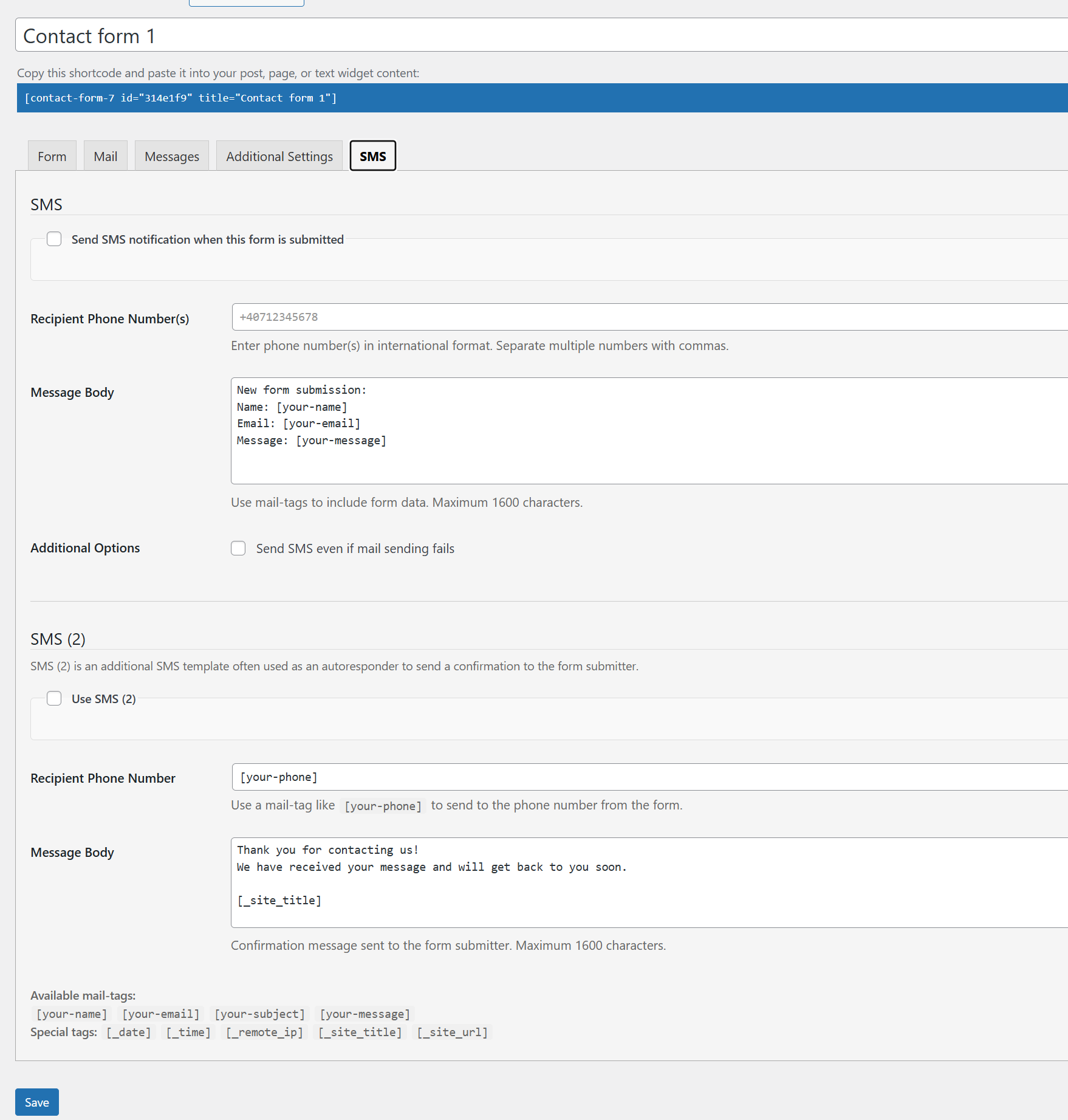Select the Messages tab
Screen dimensions: 1068x1120
tap(171, 156)
